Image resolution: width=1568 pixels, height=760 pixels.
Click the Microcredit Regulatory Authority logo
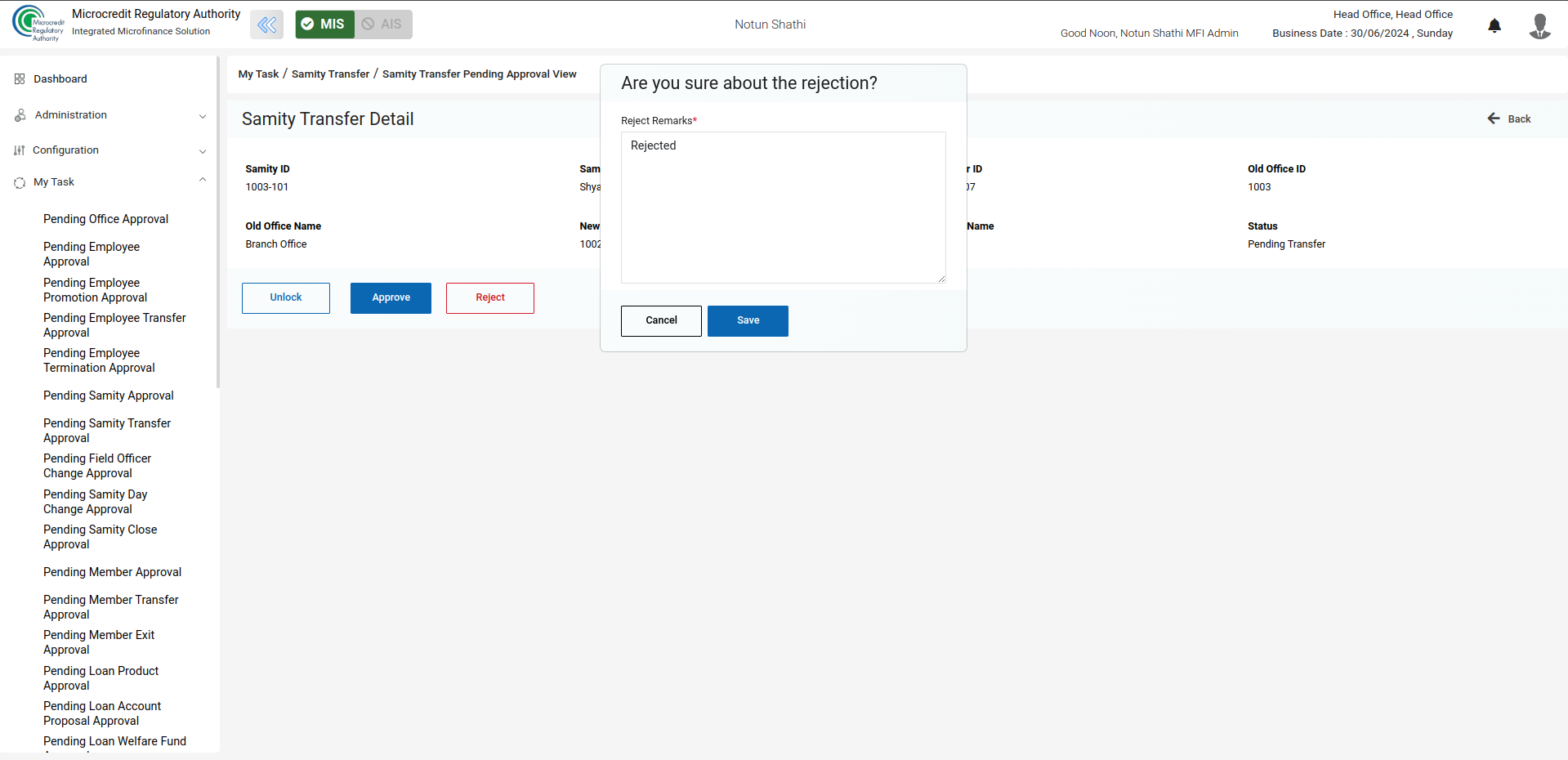(x=37, y=23)
